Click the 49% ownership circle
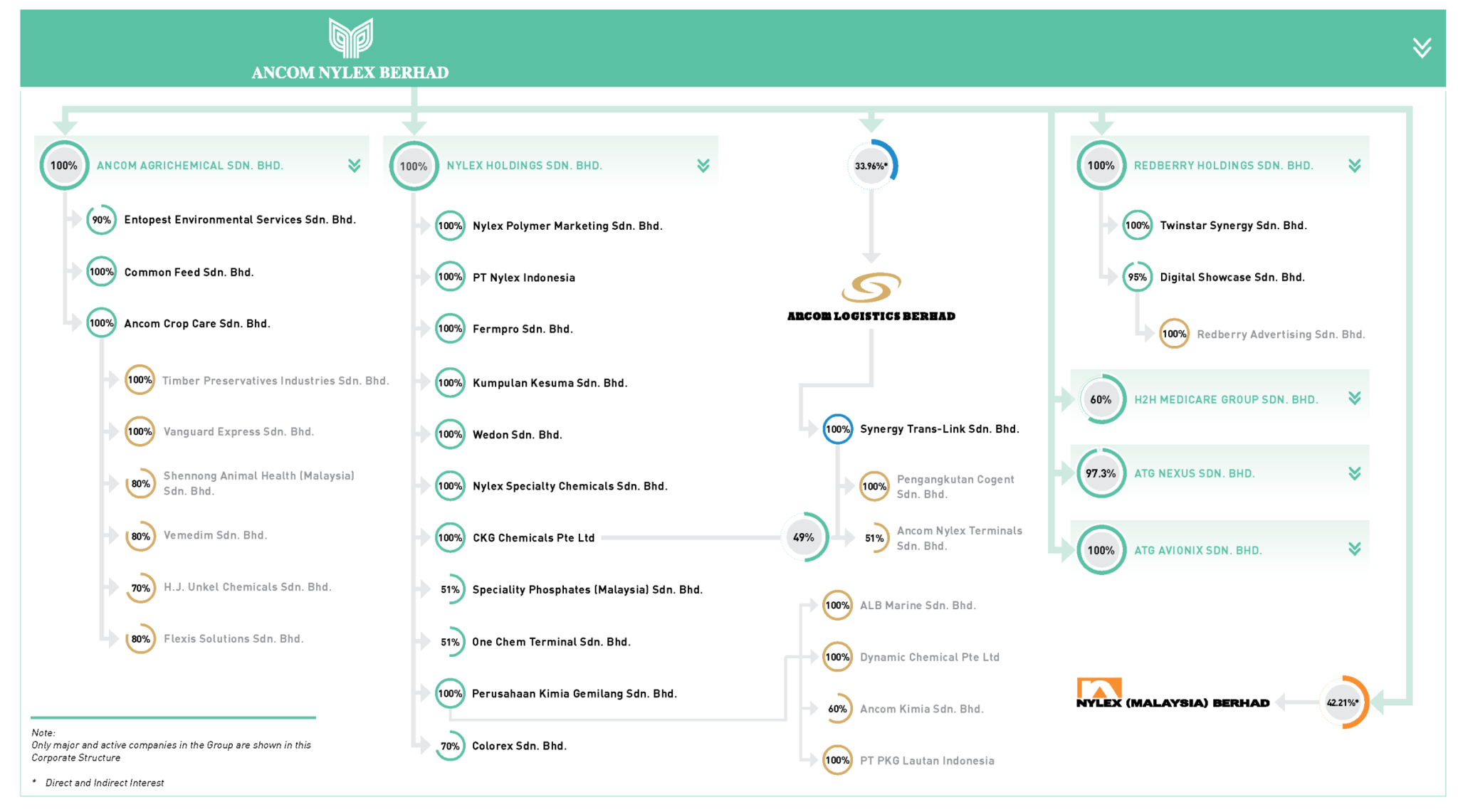Viewport: 1458px width, 812px height. tap(804, 537)
